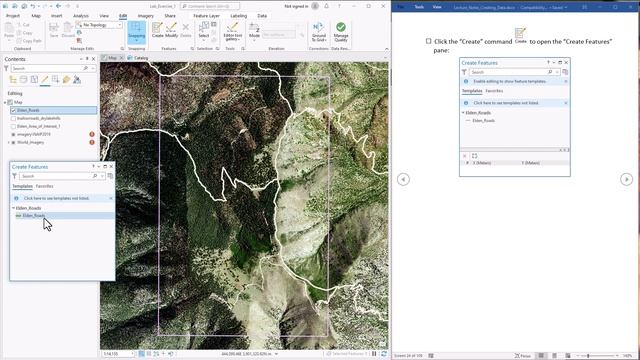Click the red error badge for World_Imagery layer
640x360 pixels.
point(92,142)
